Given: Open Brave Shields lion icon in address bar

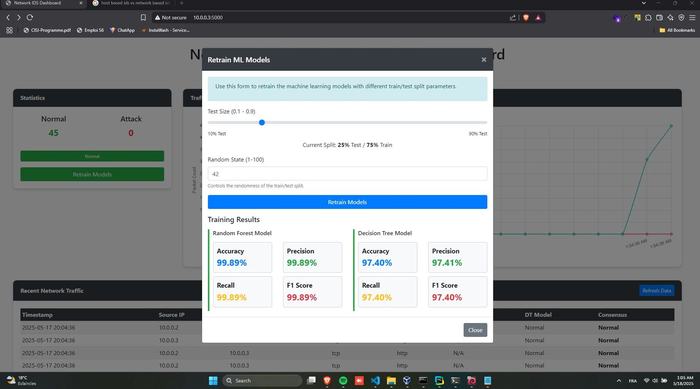Looking at the screenshot, I should click(526, 18).
